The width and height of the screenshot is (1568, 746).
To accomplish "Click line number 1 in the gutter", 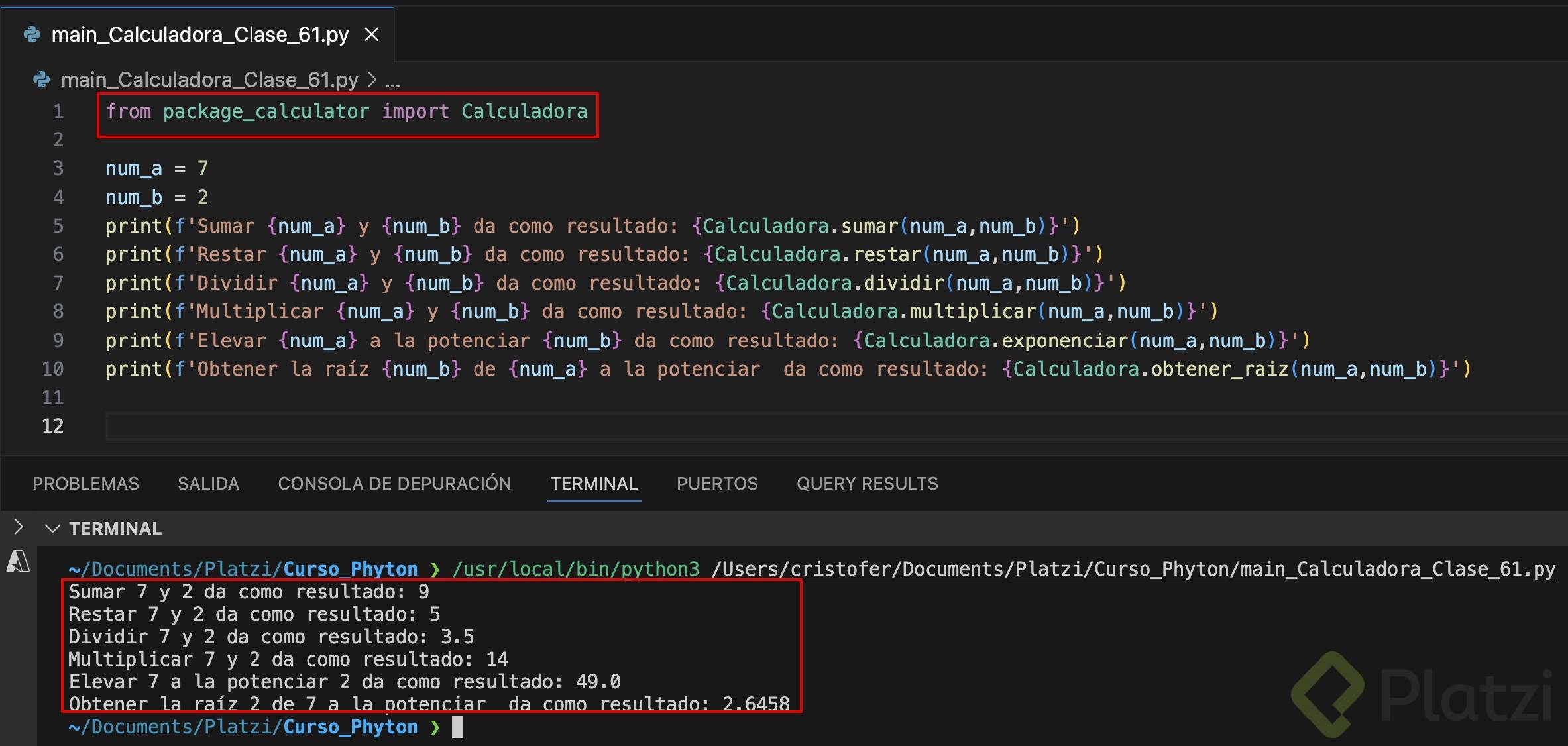I will pyautogui.click(x=58, y=111).
